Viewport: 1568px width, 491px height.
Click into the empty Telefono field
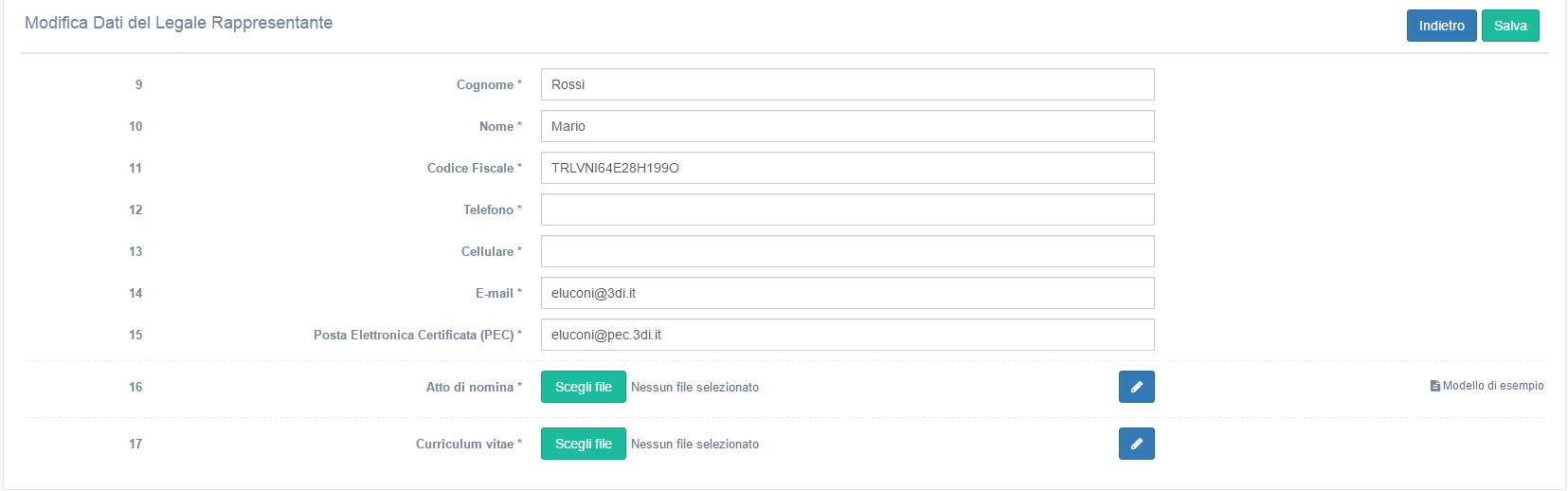point(847,209)
